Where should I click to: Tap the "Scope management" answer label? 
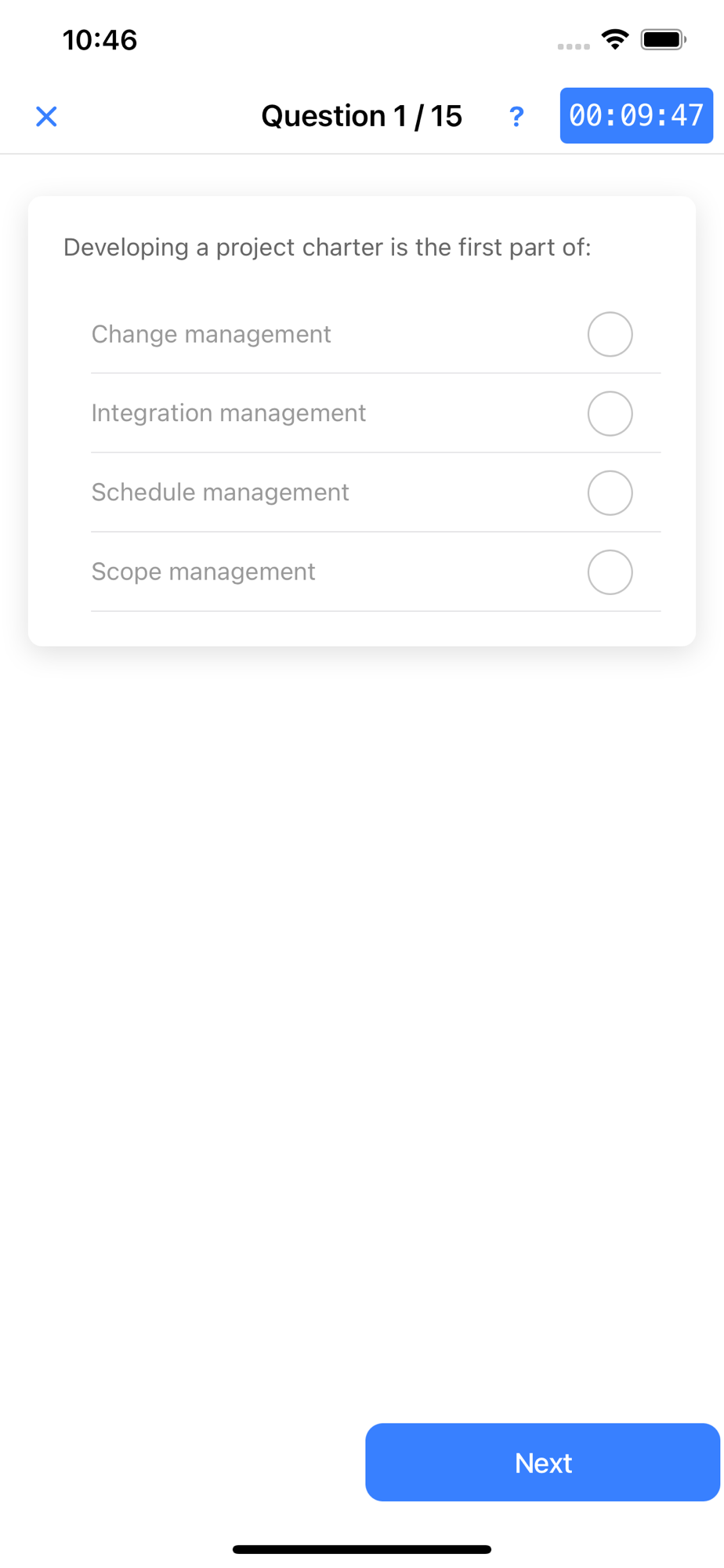pyautogui.click(x=204, y=572)
